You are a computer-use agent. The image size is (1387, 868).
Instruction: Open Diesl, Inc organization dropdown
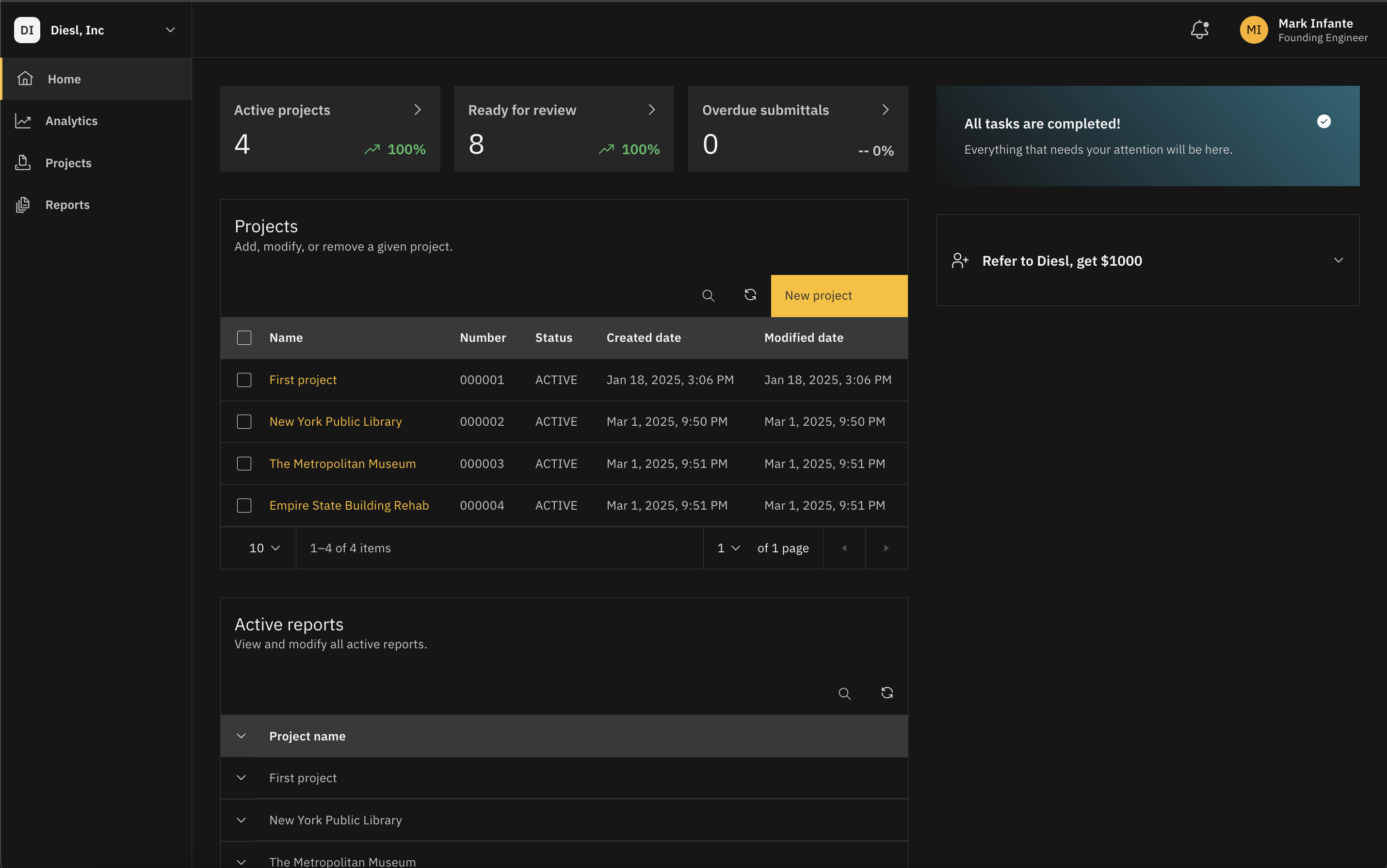171,30
